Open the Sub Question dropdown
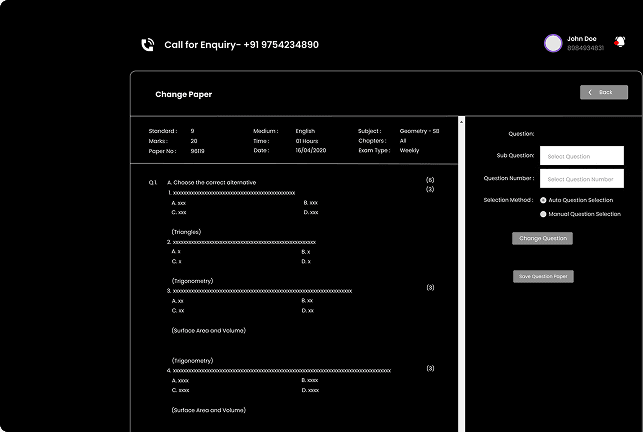The height and width of the screenshot is (432, 643). [581, 156]
